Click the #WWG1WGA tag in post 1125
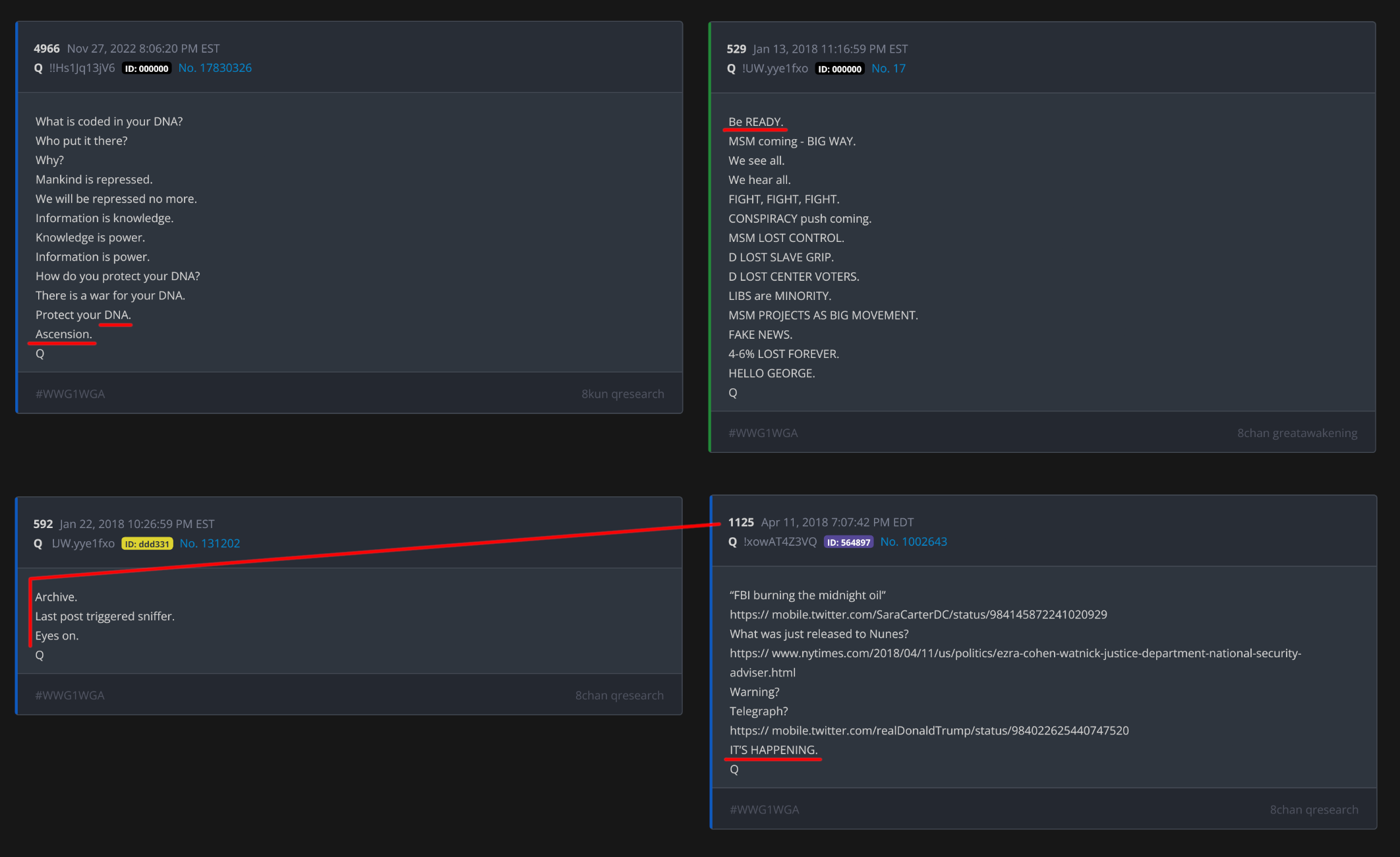1400x857 pixels. point(765,810)
